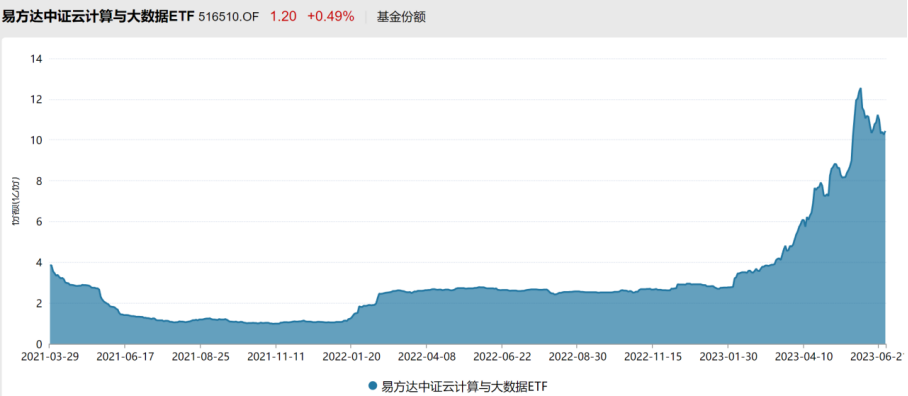Click the x-axis date 2022-06-22
908x396 pixels.
tap(501, 358)
